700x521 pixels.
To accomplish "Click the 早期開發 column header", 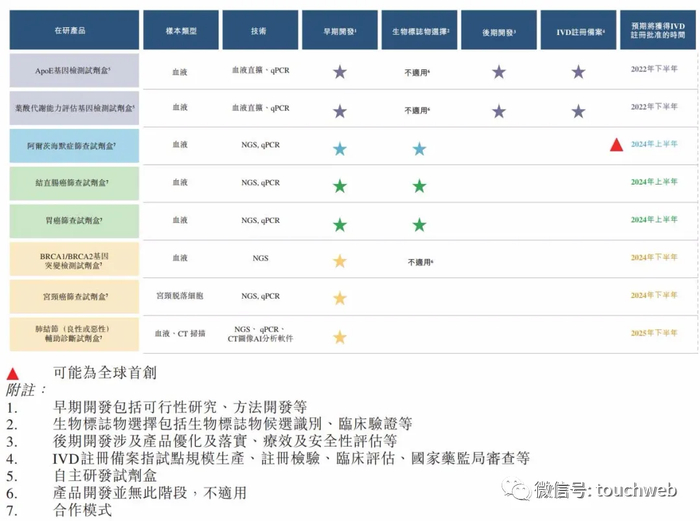I will coord(340,30).
